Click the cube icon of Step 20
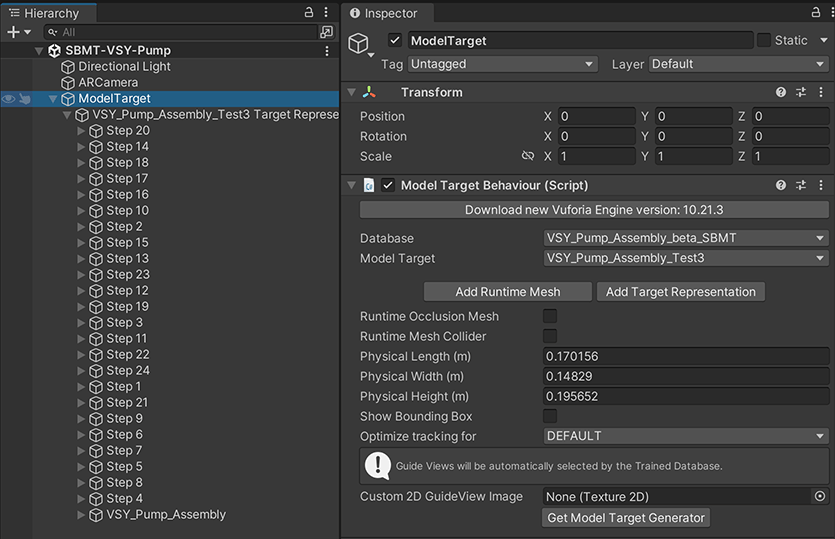Viewport: 835px width, 539px height. (96, 131)
